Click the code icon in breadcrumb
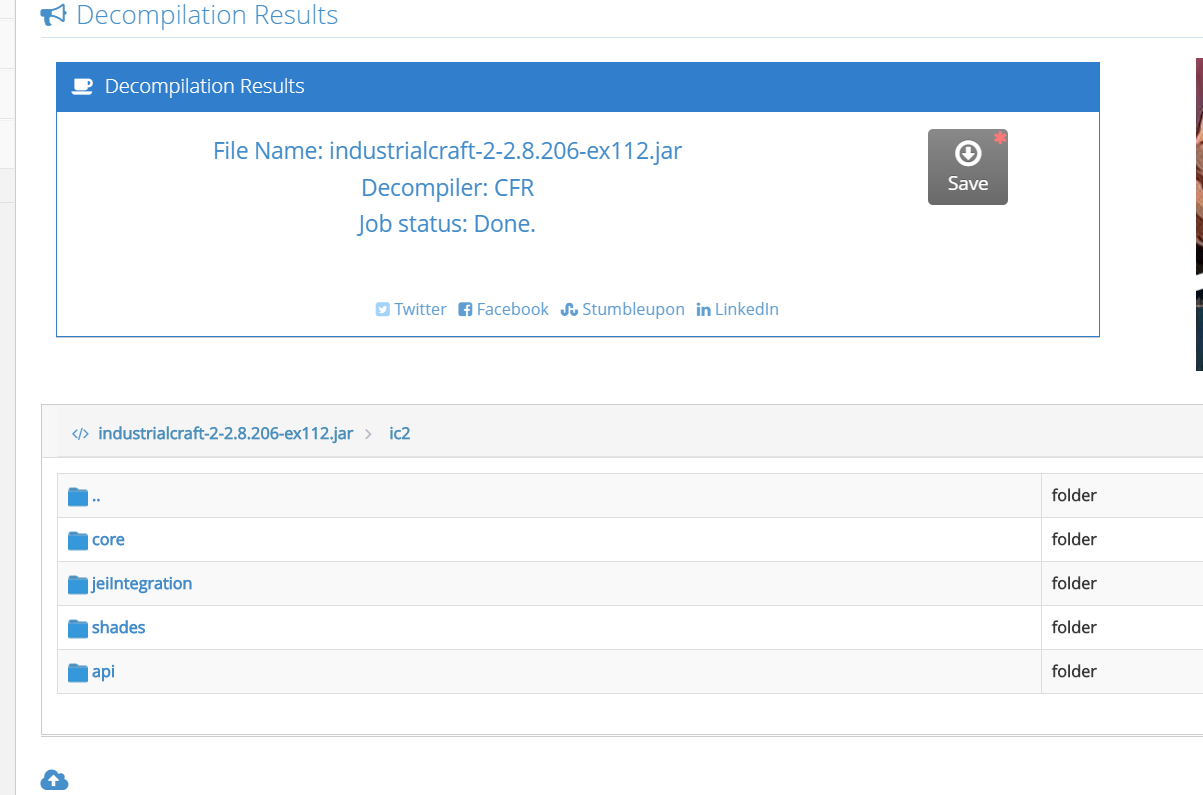The width and height of the screenshot is (1203, 795). pos(80,434)
